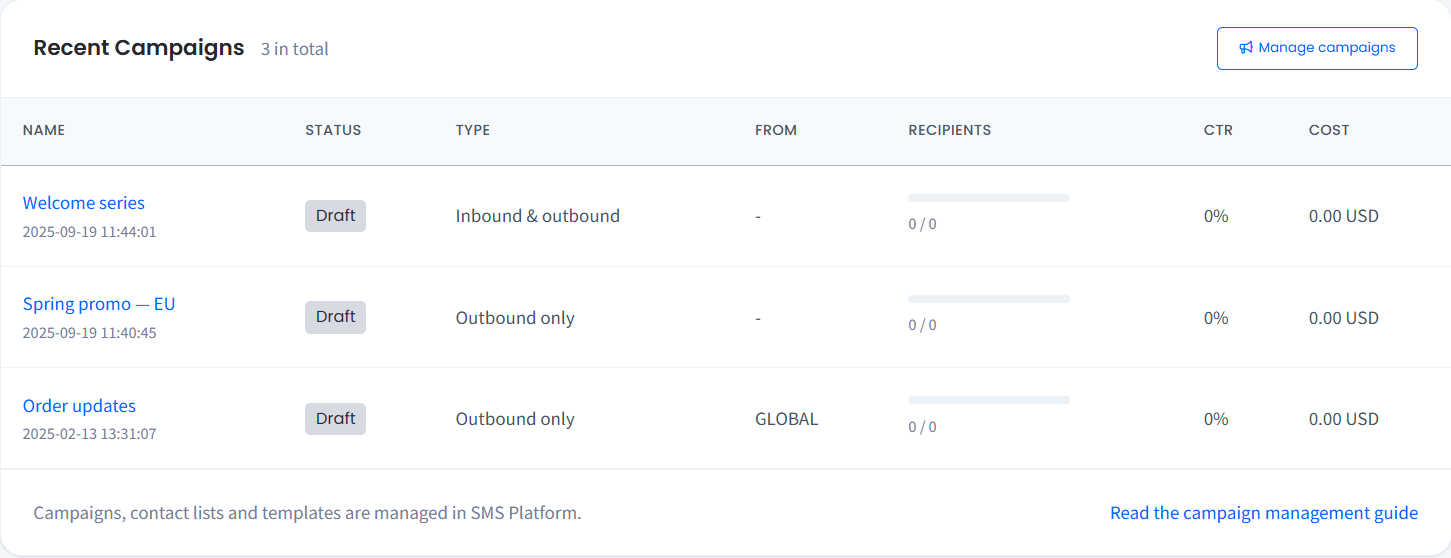Open the Order updates campaign
Viewport: 1451px width, 558px height.
coord(79,406)
